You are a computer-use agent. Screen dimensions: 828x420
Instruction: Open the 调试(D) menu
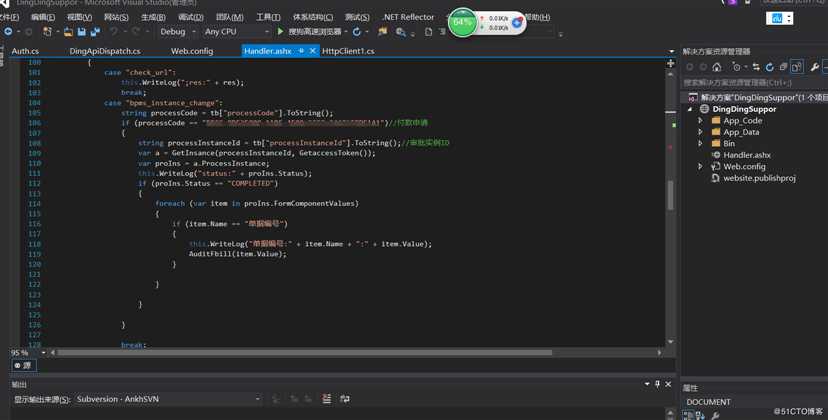click(x=191, y=17)
